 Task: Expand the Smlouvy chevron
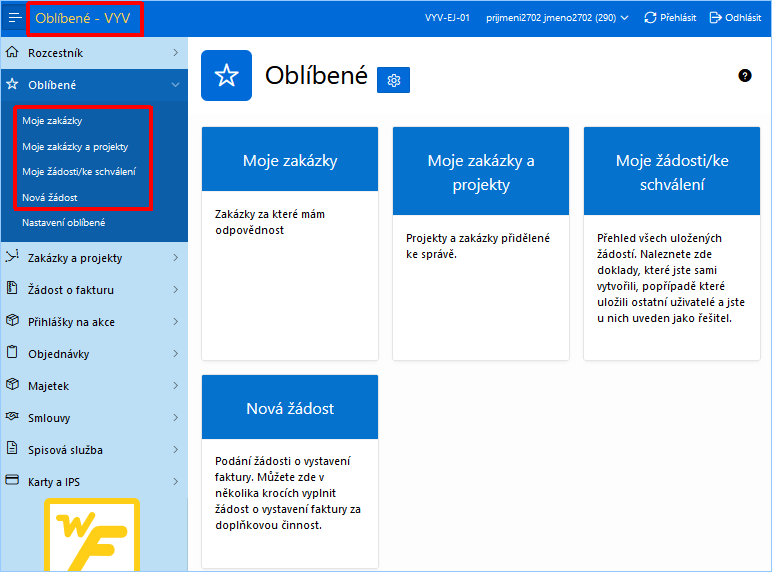click(x=176, y=417)
